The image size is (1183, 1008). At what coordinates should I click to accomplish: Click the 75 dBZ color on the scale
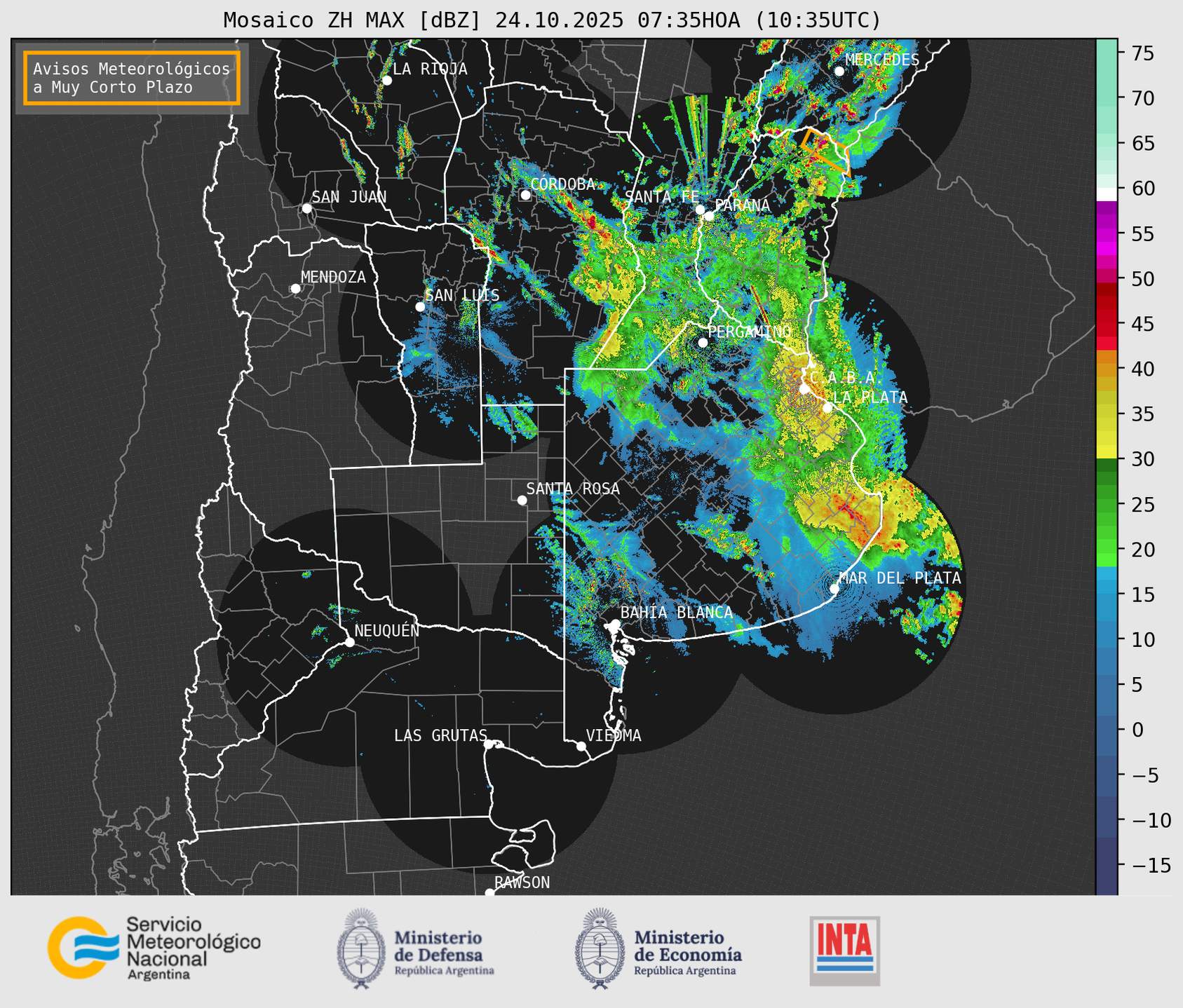tap(1107, 53)
